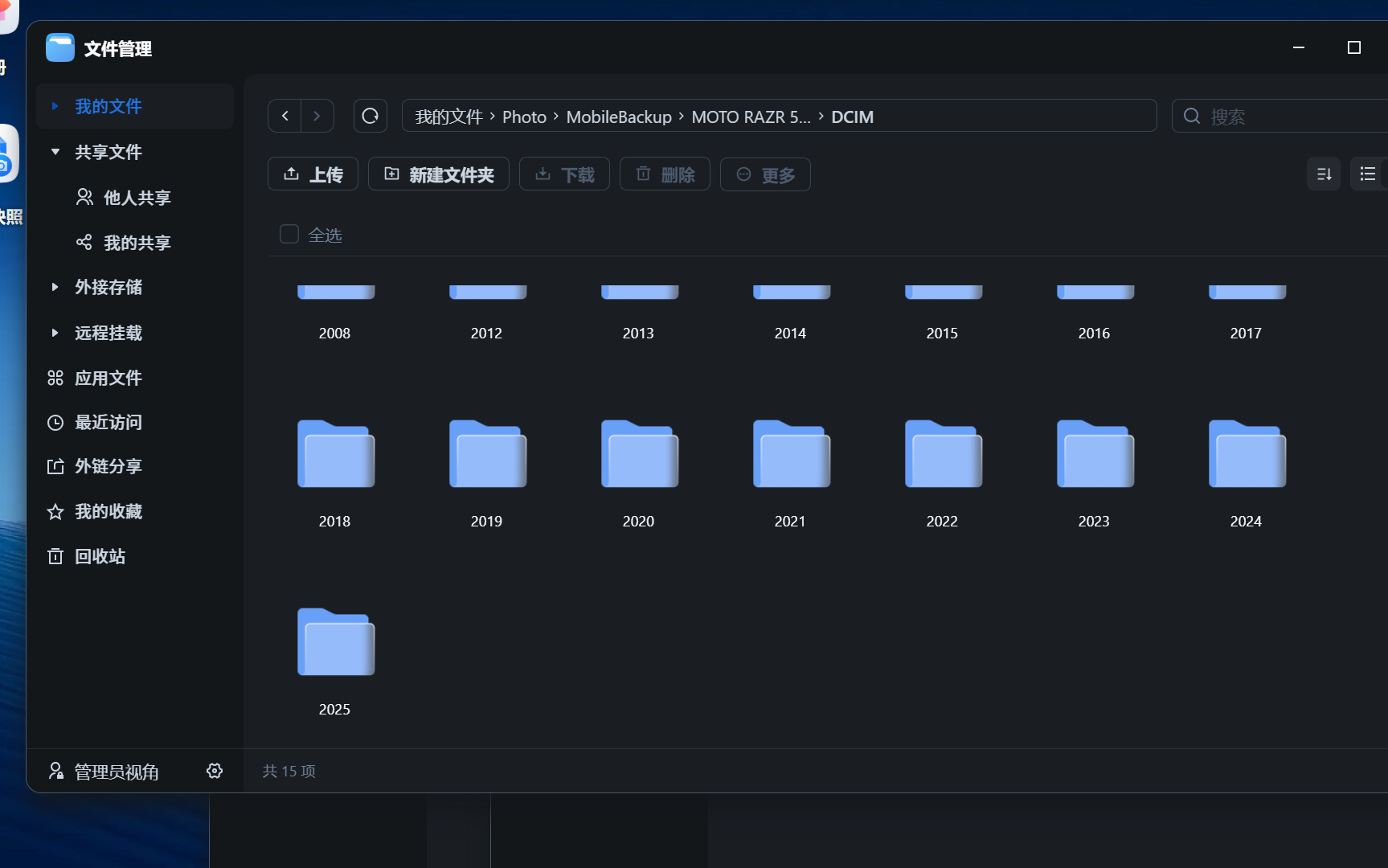Open 外链分享 external link sharing
This screenshot has height=868, width=1388.
tap(108, 466)
